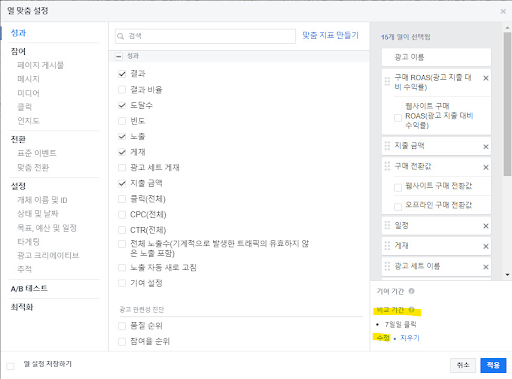Check the 노출 자동 새로 고침 checkbox
Image resolution: width=512 pixels, height=379 pixels.
(x=122, y=268)
